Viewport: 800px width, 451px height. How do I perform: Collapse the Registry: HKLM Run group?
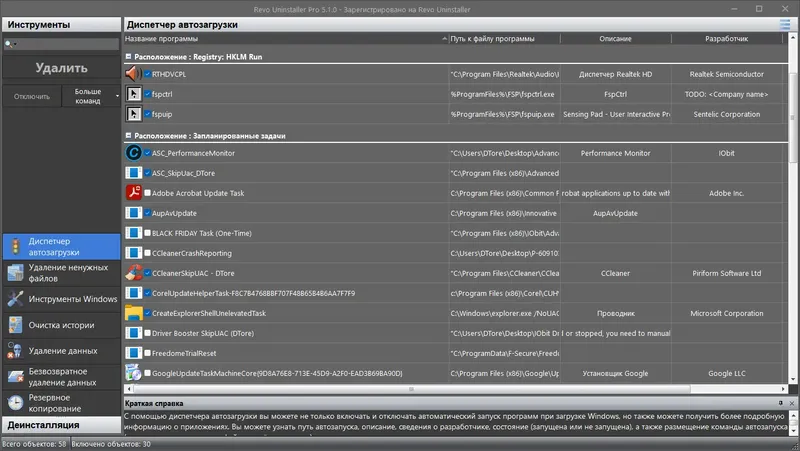tap(128, 57)
